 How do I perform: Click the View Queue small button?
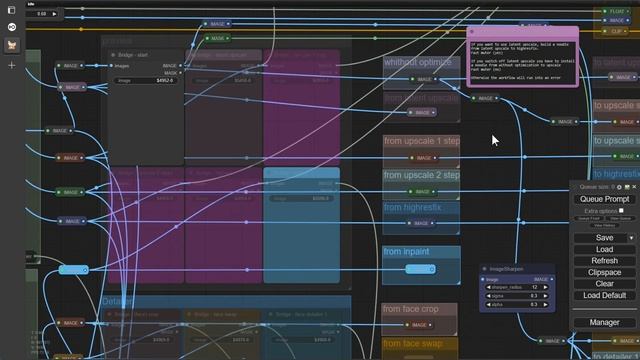point(620,219)
